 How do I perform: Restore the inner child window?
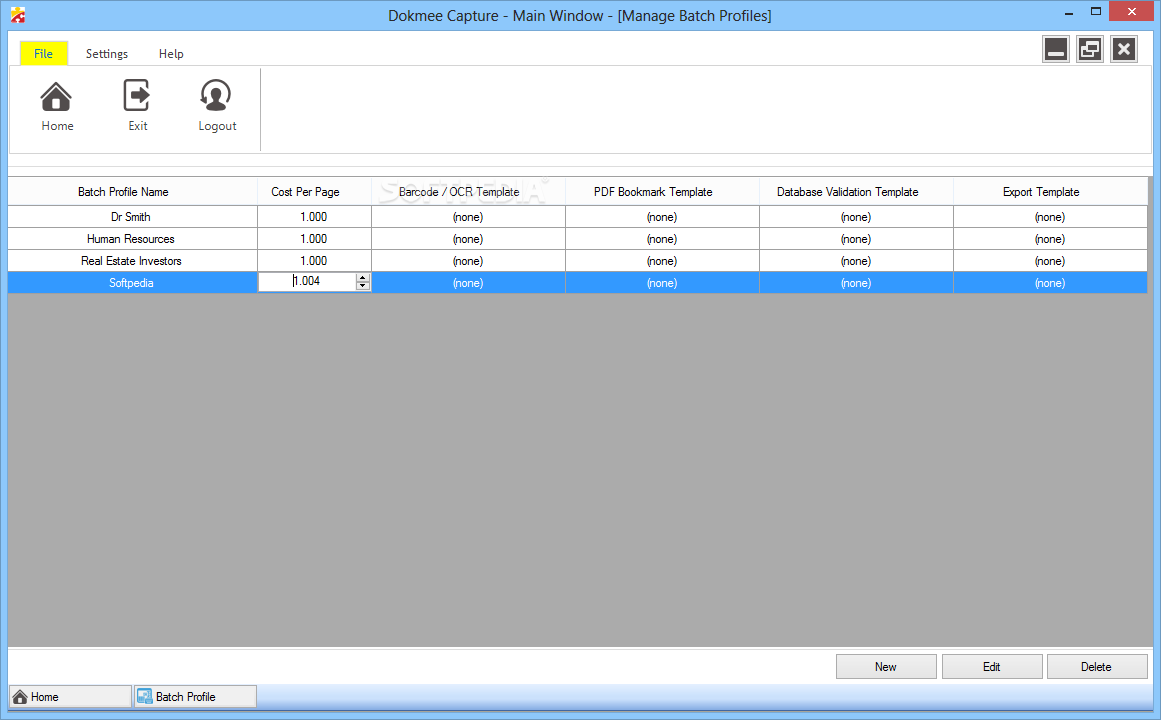(x=1090, y=50)
